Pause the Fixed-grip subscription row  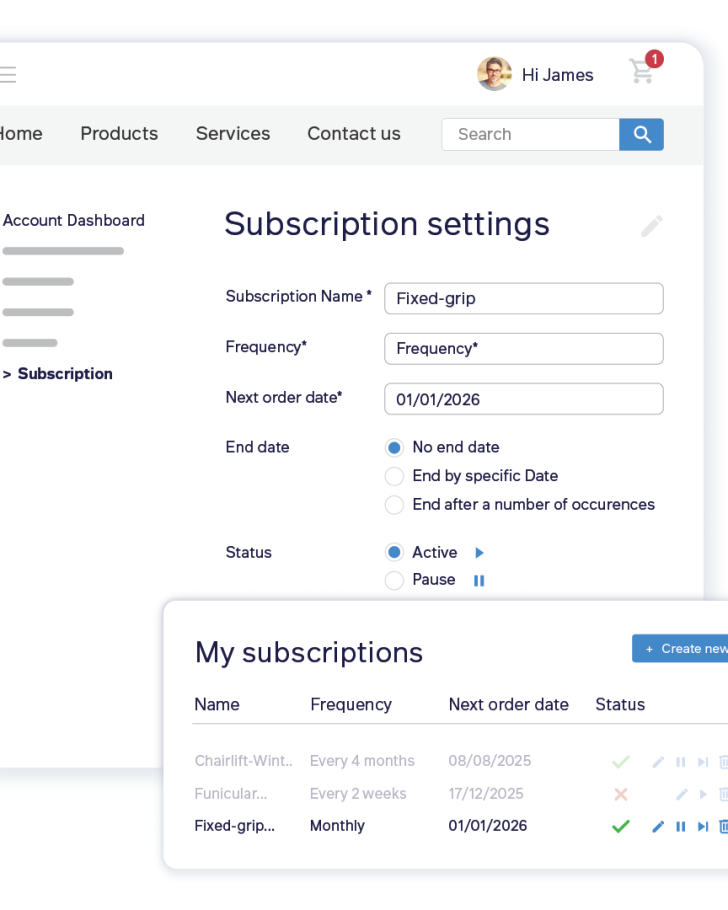(680, 826)
